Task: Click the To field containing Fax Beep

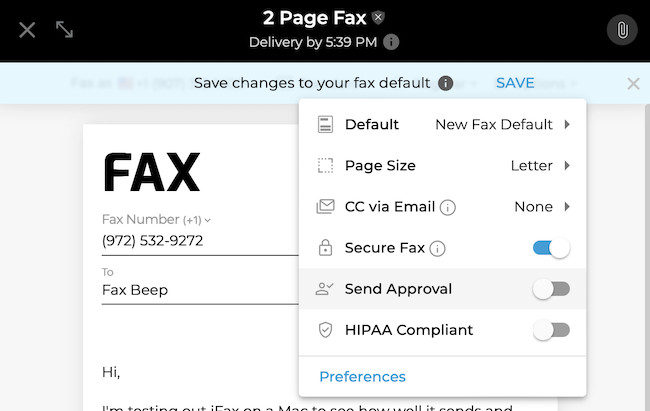Action: tap(200, 290)
